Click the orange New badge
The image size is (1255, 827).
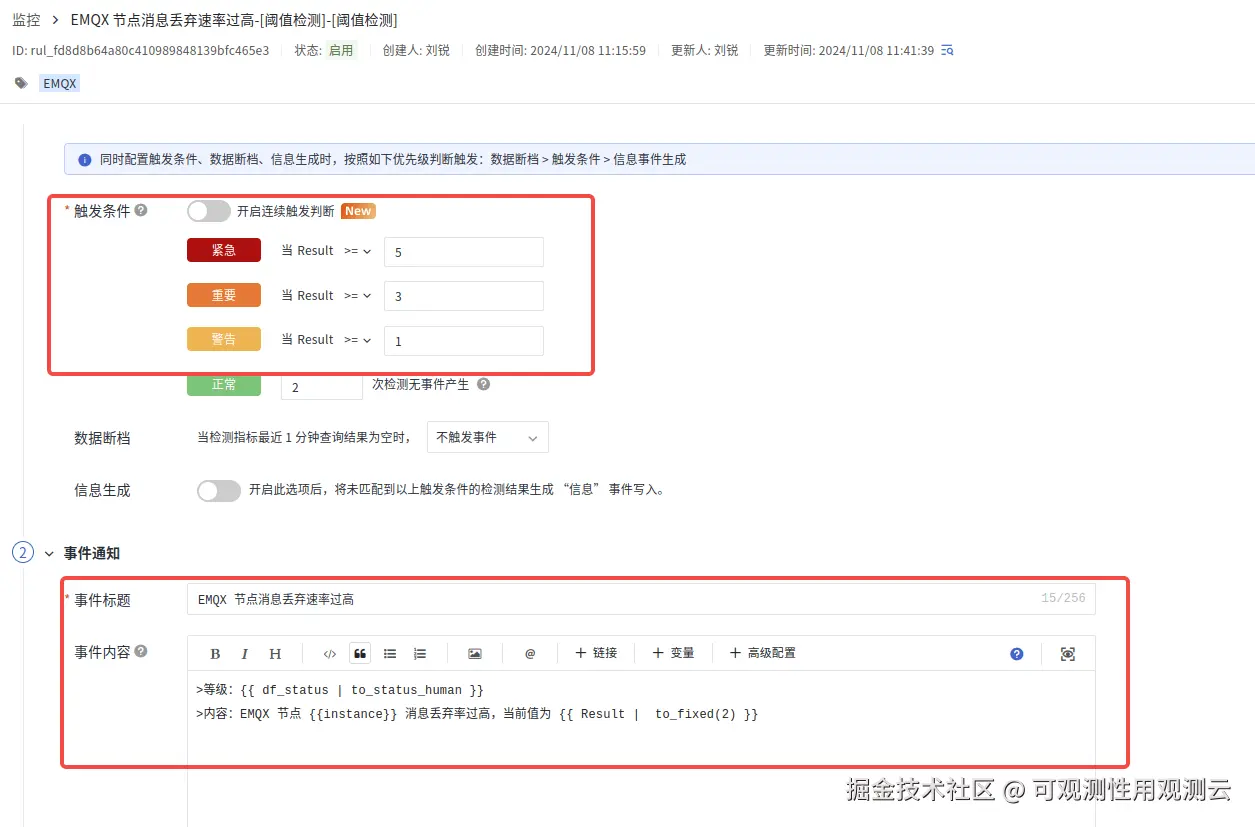tap(358, 211)
